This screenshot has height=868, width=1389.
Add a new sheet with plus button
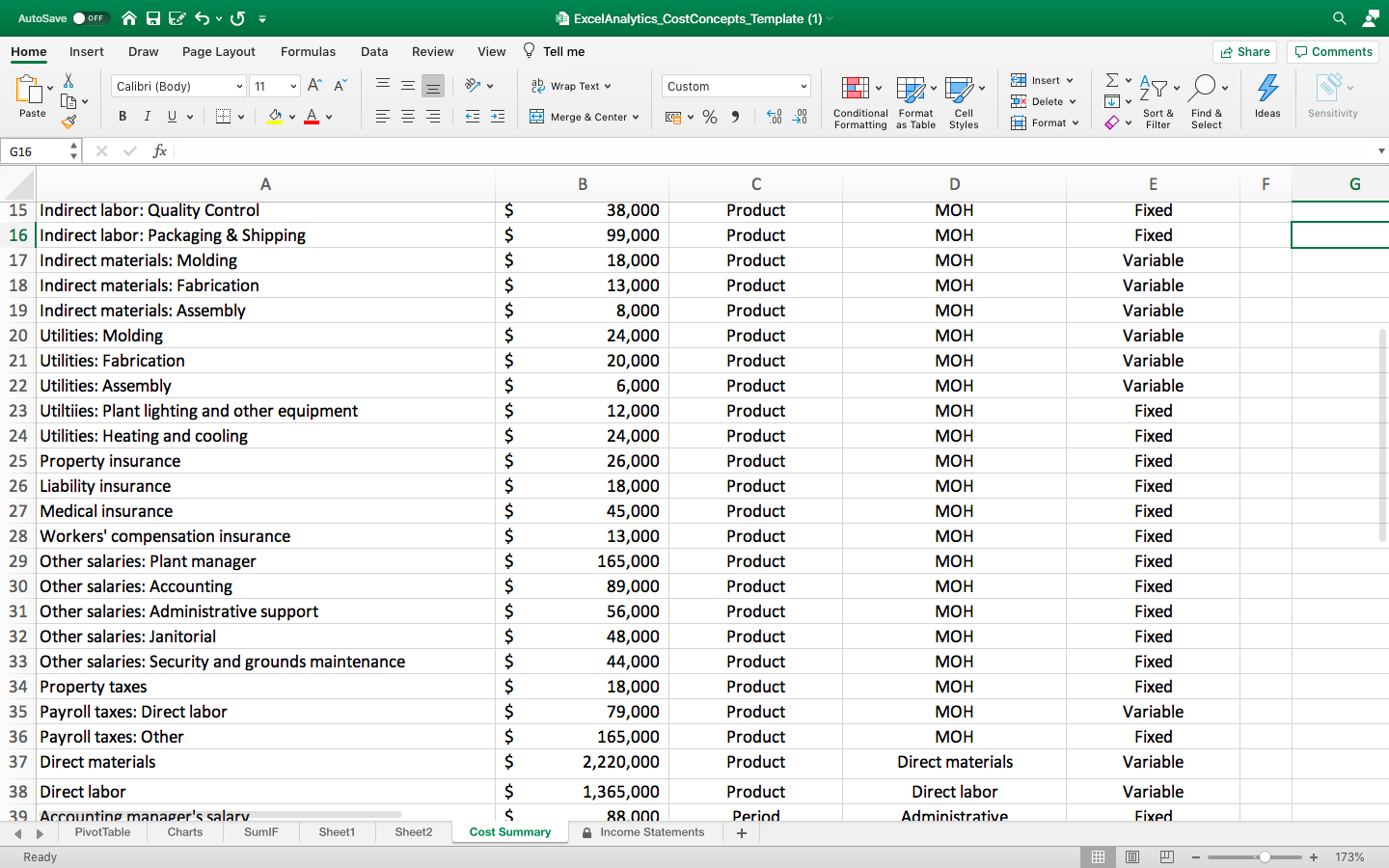742,832
